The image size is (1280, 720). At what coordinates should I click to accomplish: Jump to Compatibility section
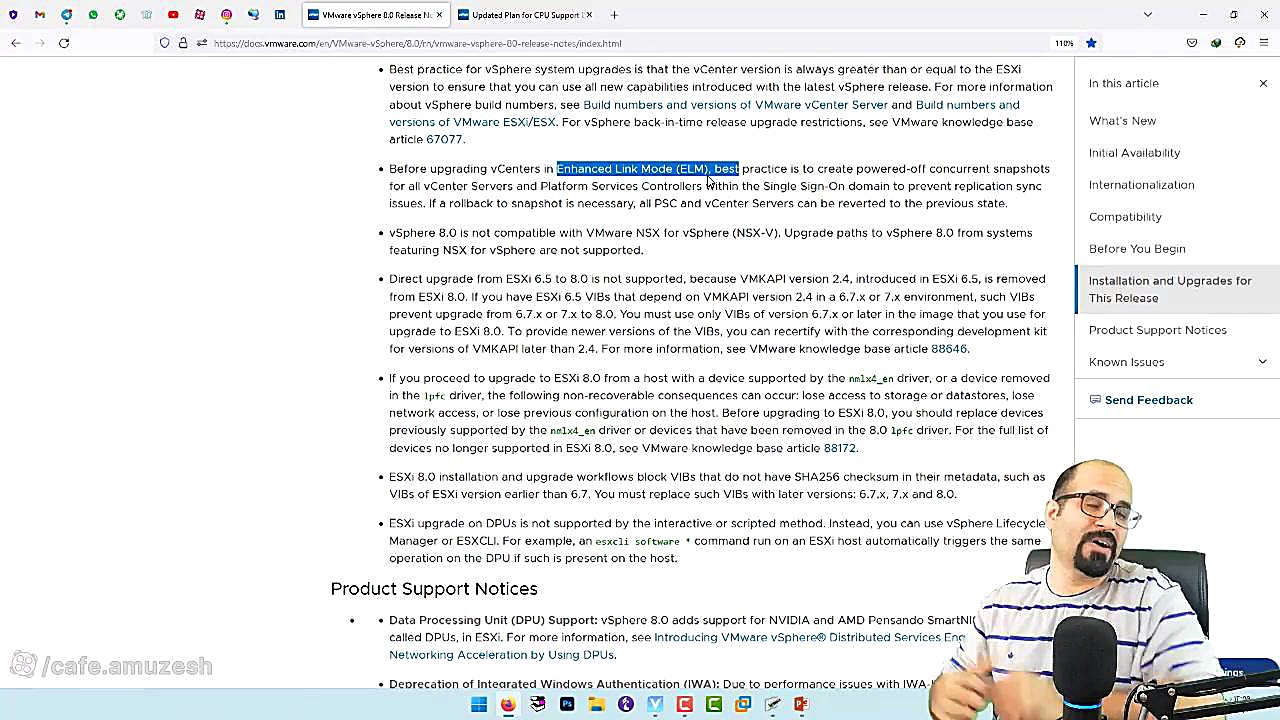point(1125,217)
